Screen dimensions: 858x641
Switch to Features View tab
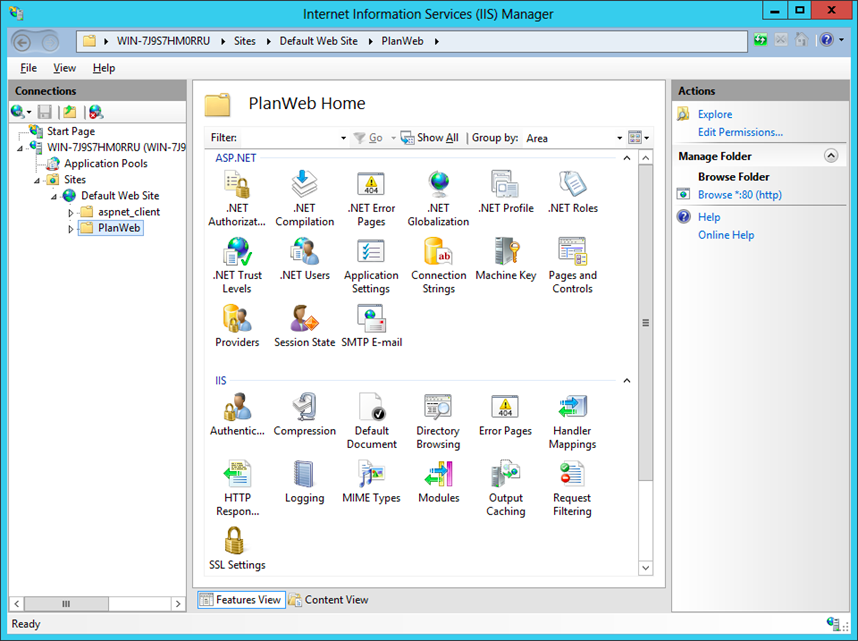241,600
